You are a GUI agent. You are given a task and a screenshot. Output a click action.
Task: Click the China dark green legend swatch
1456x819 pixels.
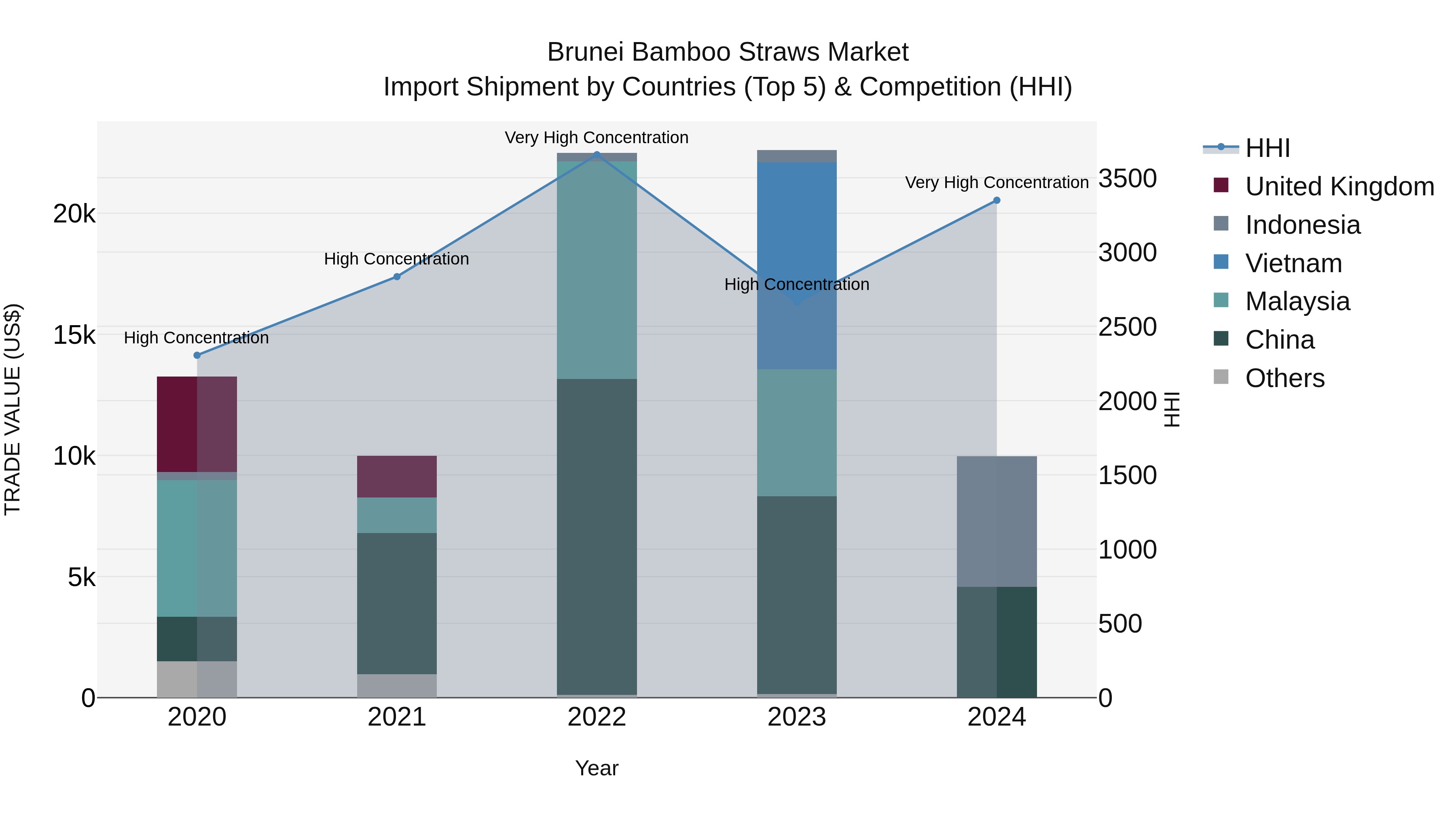(x=1221, y=338)
